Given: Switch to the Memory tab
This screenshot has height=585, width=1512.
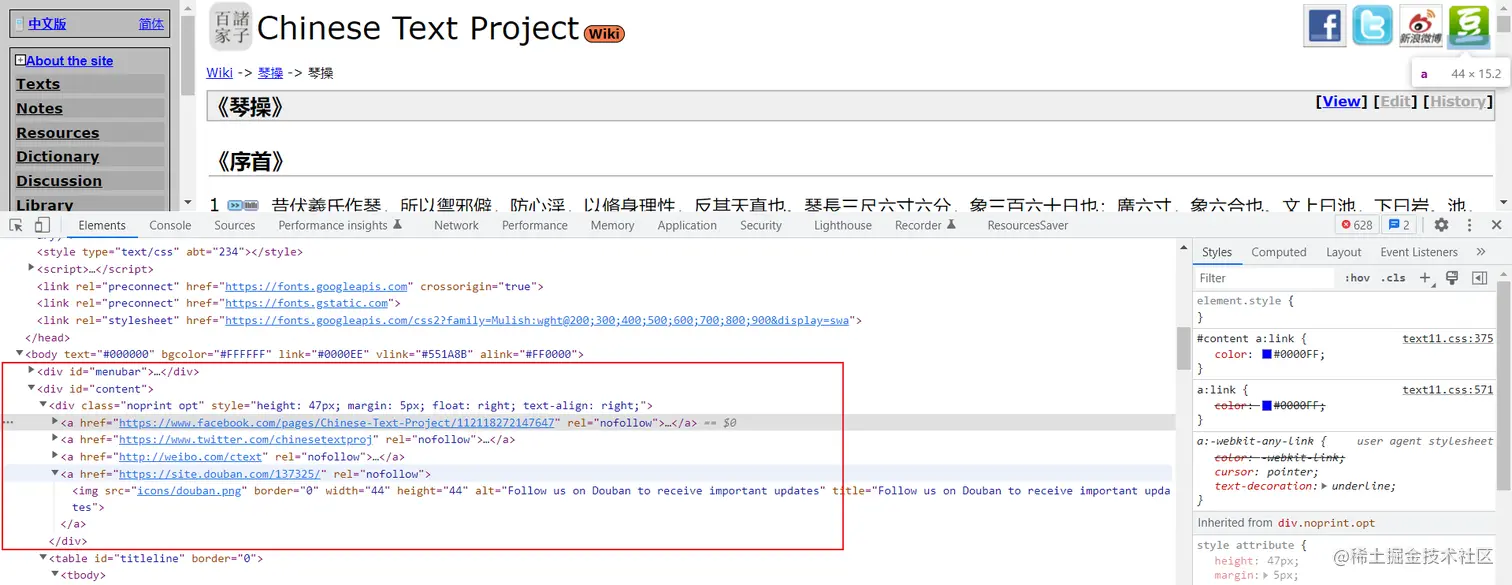Looking at the screenshot, I should pos(612,225).
